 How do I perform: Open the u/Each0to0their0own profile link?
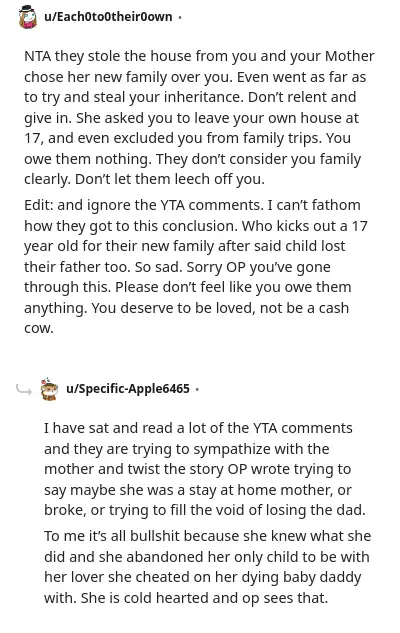point(108,17)
